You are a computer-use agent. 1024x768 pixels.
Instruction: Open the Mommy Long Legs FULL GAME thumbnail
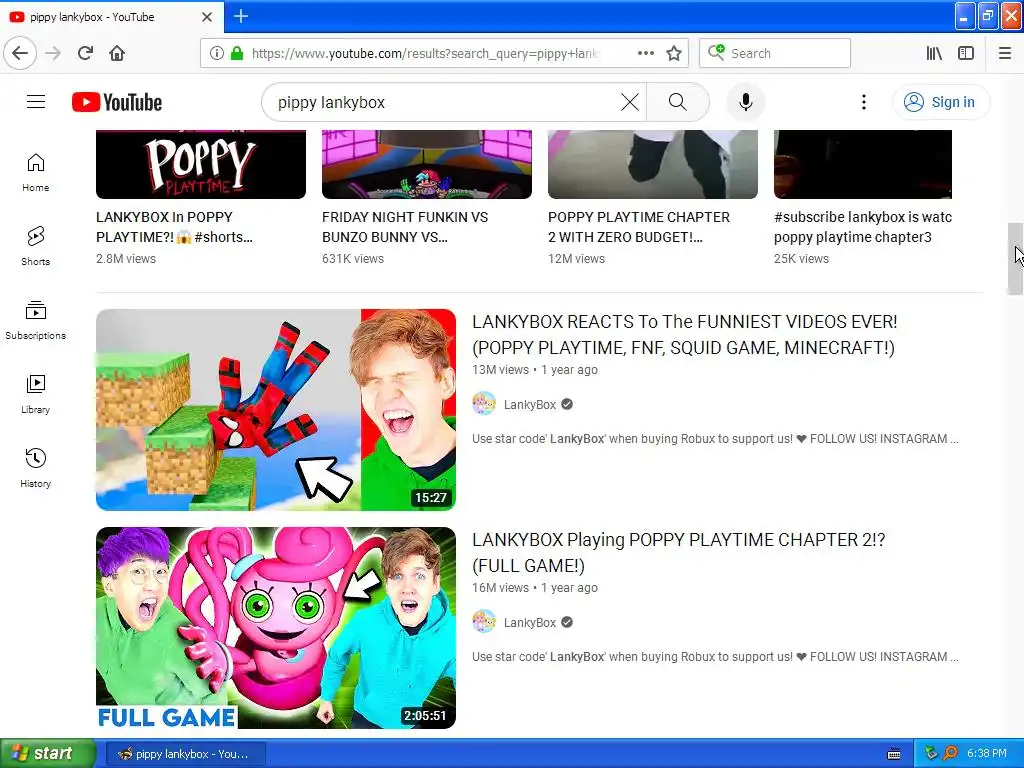tap(276, 628)
